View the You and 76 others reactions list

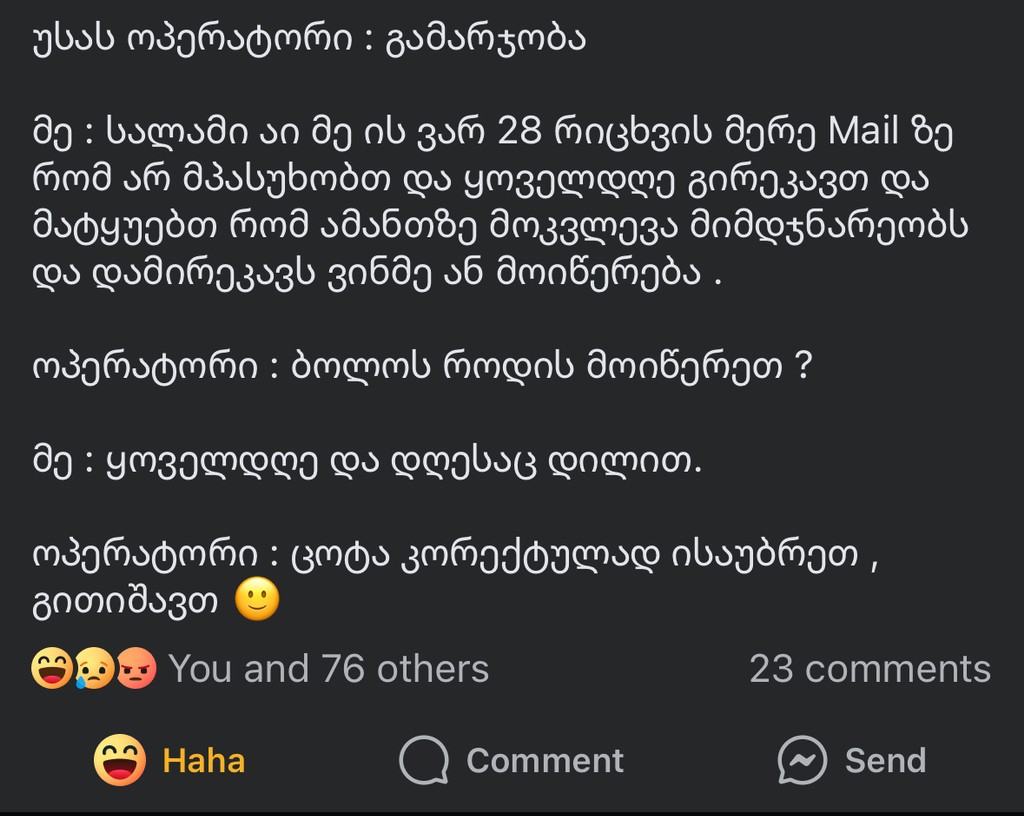(328, 669)
